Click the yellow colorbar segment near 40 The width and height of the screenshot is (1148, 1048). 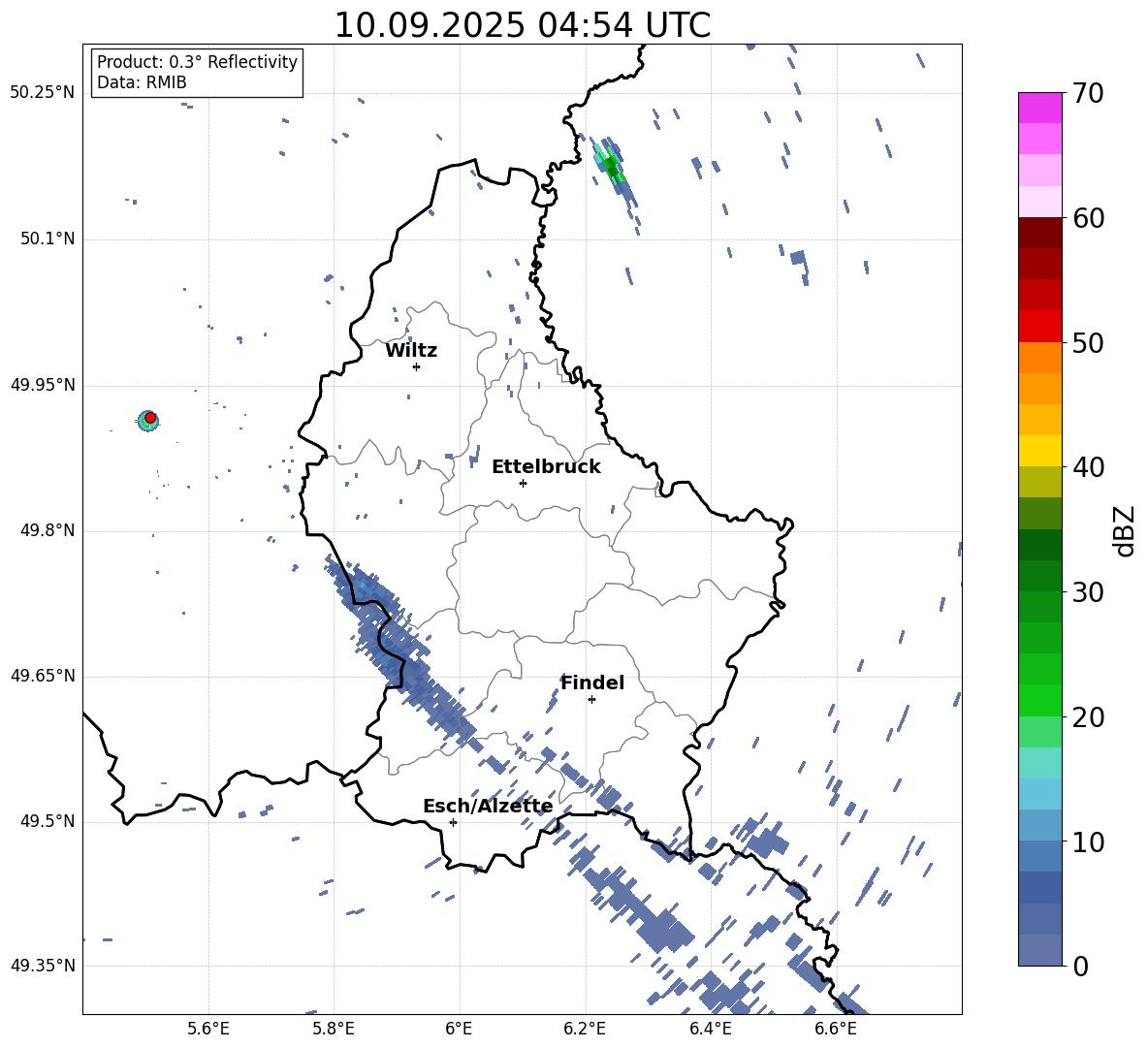pos(1039,451)
